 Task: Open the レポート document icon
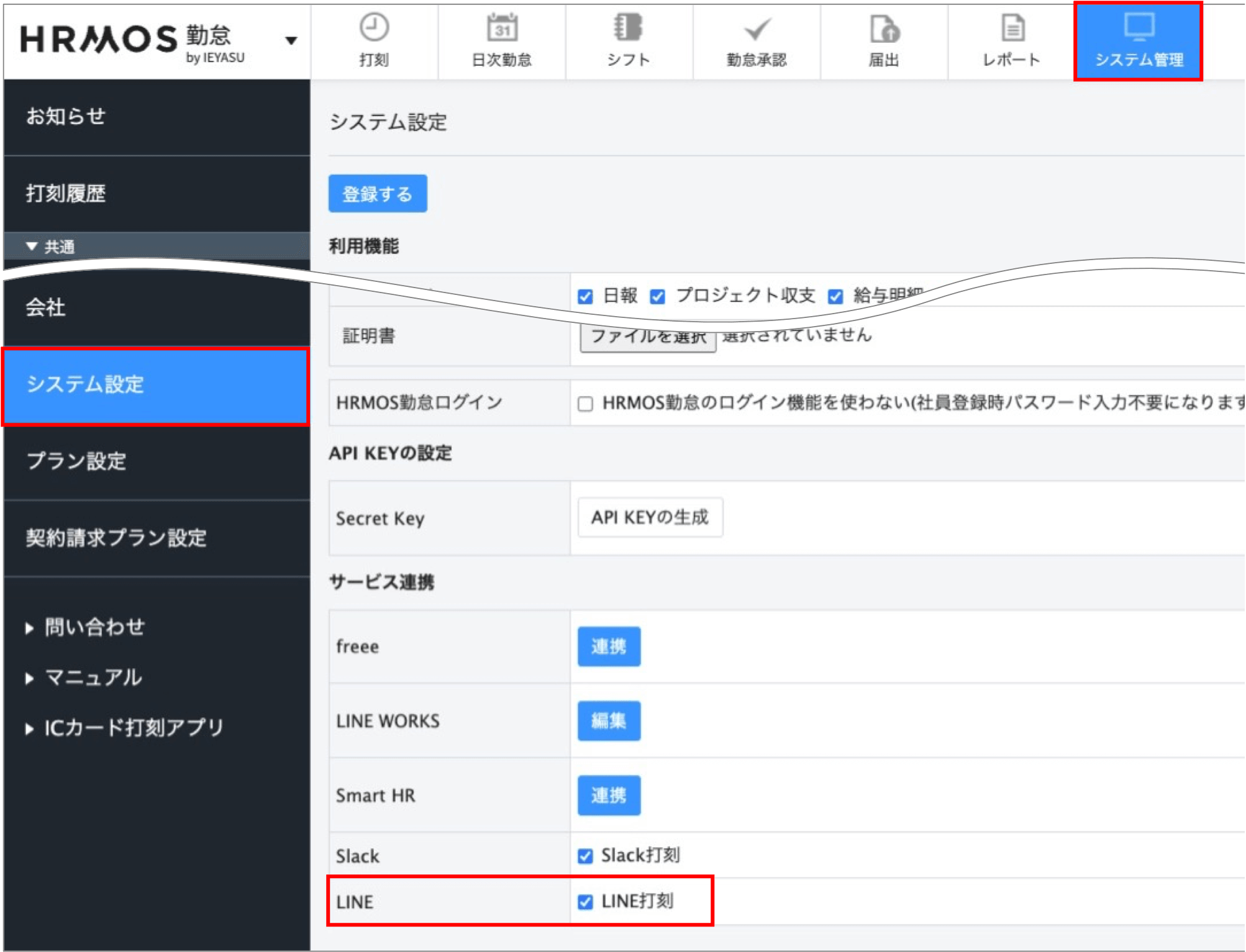pyautogui.click(x=1012, y=29)
